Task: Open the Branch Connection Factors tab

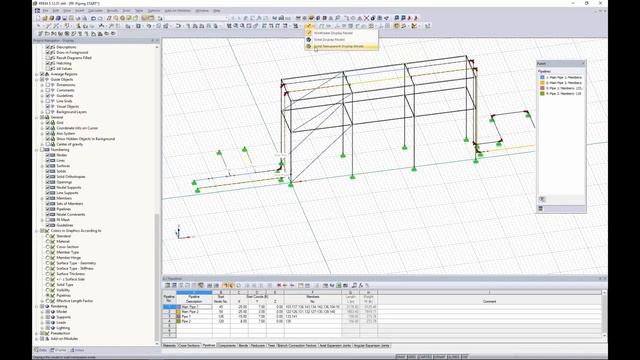Action: point(297,346)
